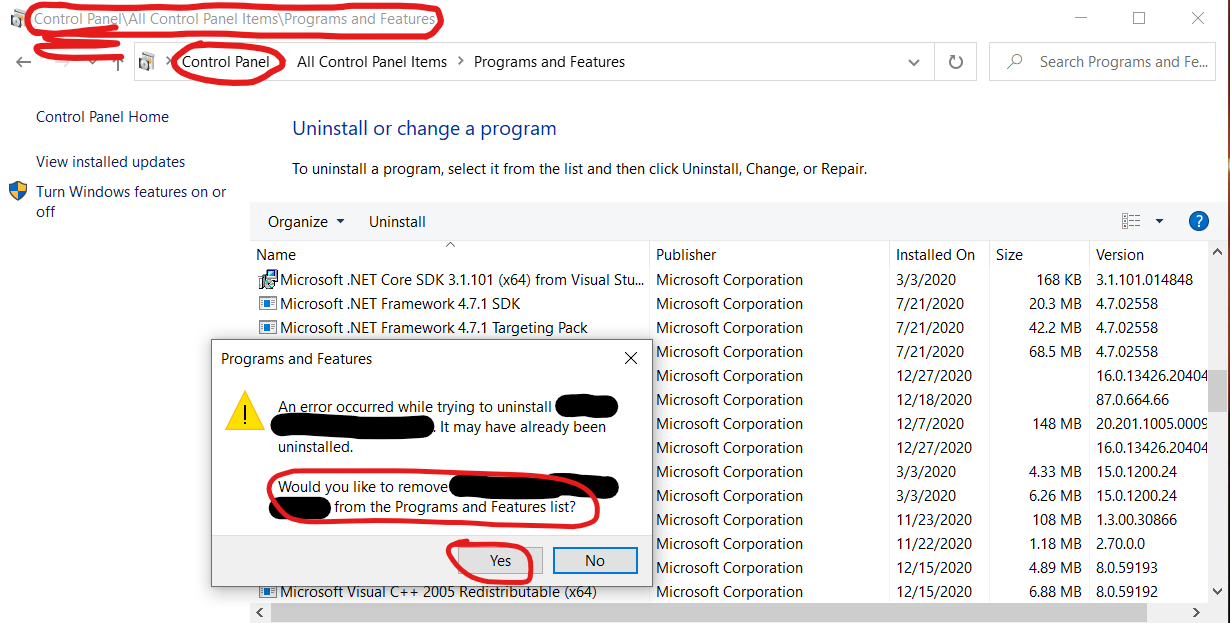
Task: Select Microsoft .NET Core SDK 3.1.101 row
Action: (730, 280)
